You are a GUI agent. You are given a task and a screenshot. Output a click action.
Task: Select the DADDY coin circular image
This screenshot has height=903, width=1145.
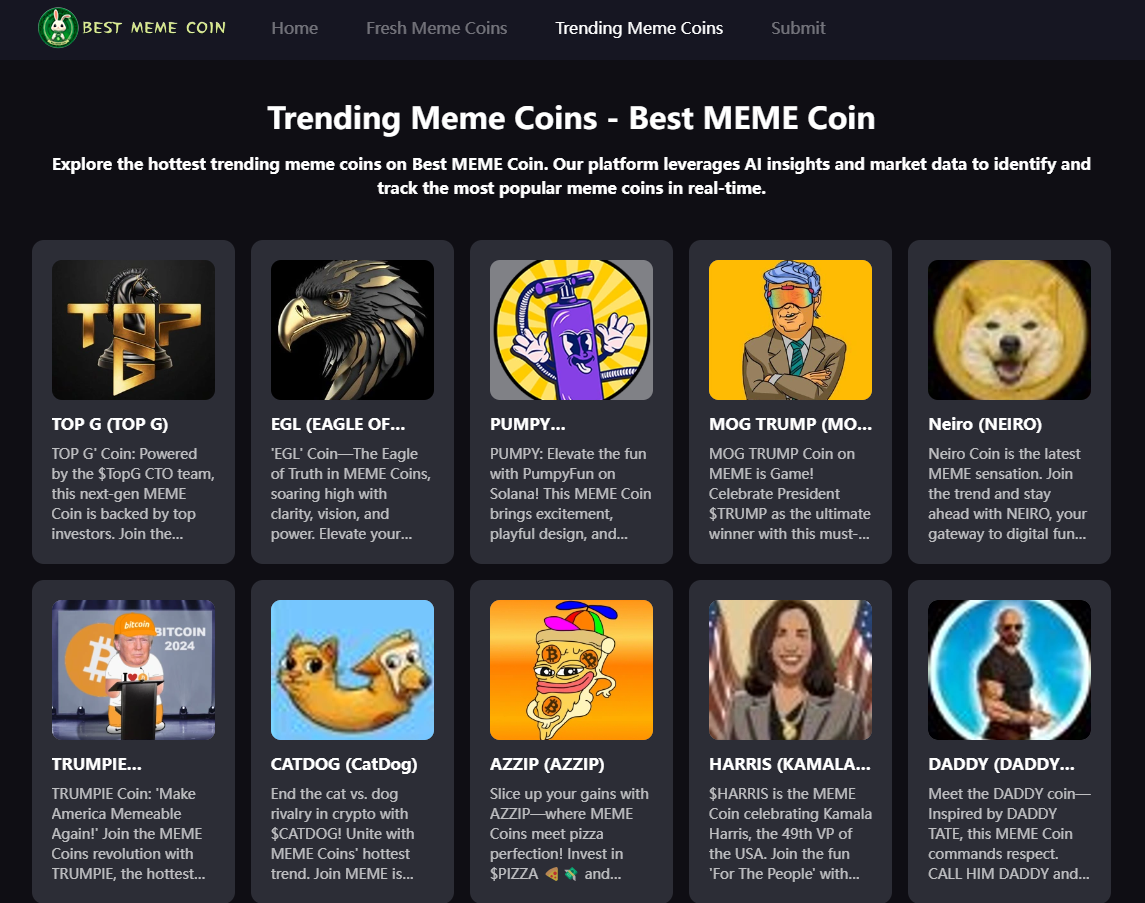tap(1009, 670)
